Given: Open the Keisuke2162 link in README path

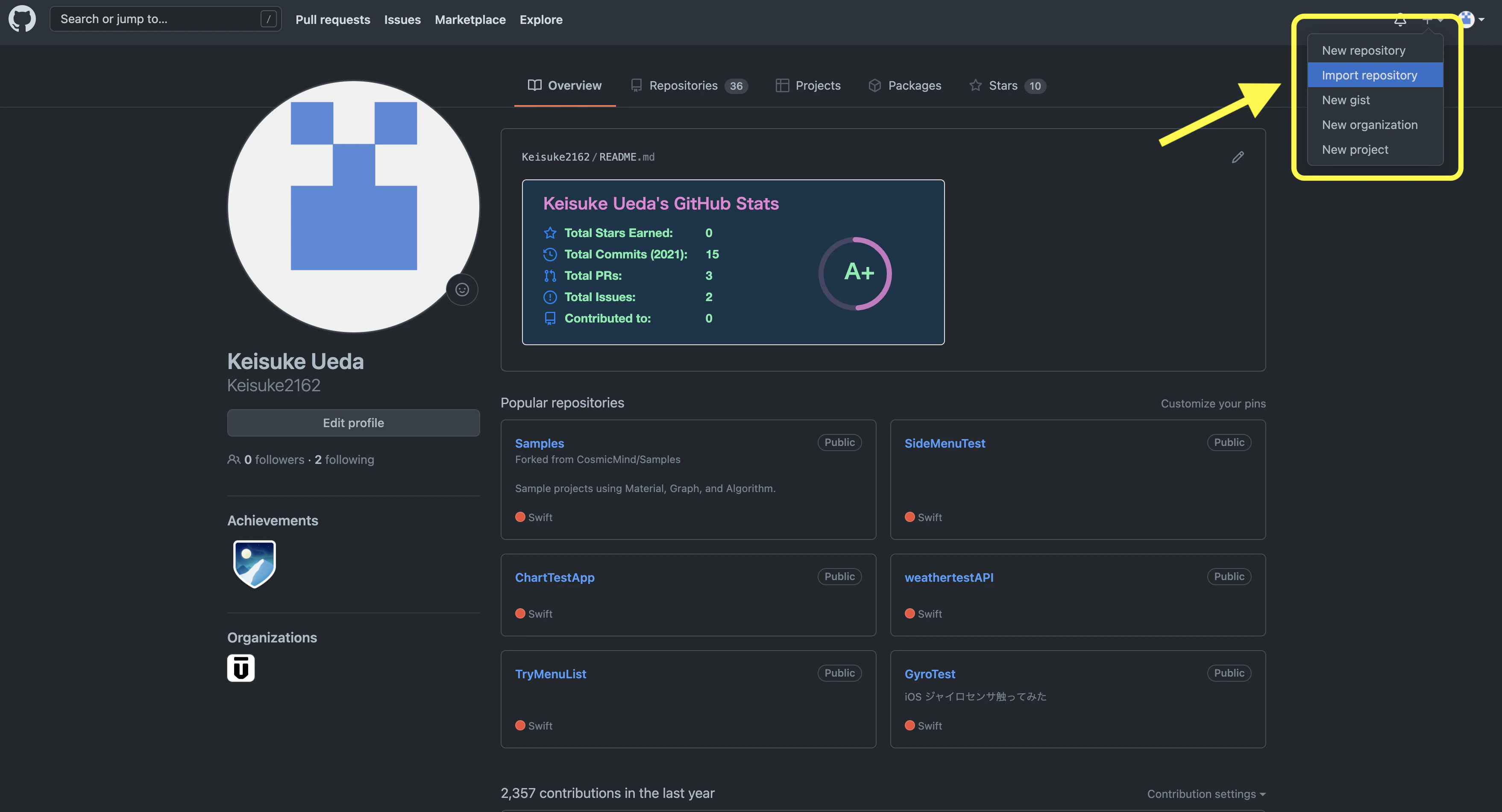Looking at the screenshot, I should click(556, 157).
